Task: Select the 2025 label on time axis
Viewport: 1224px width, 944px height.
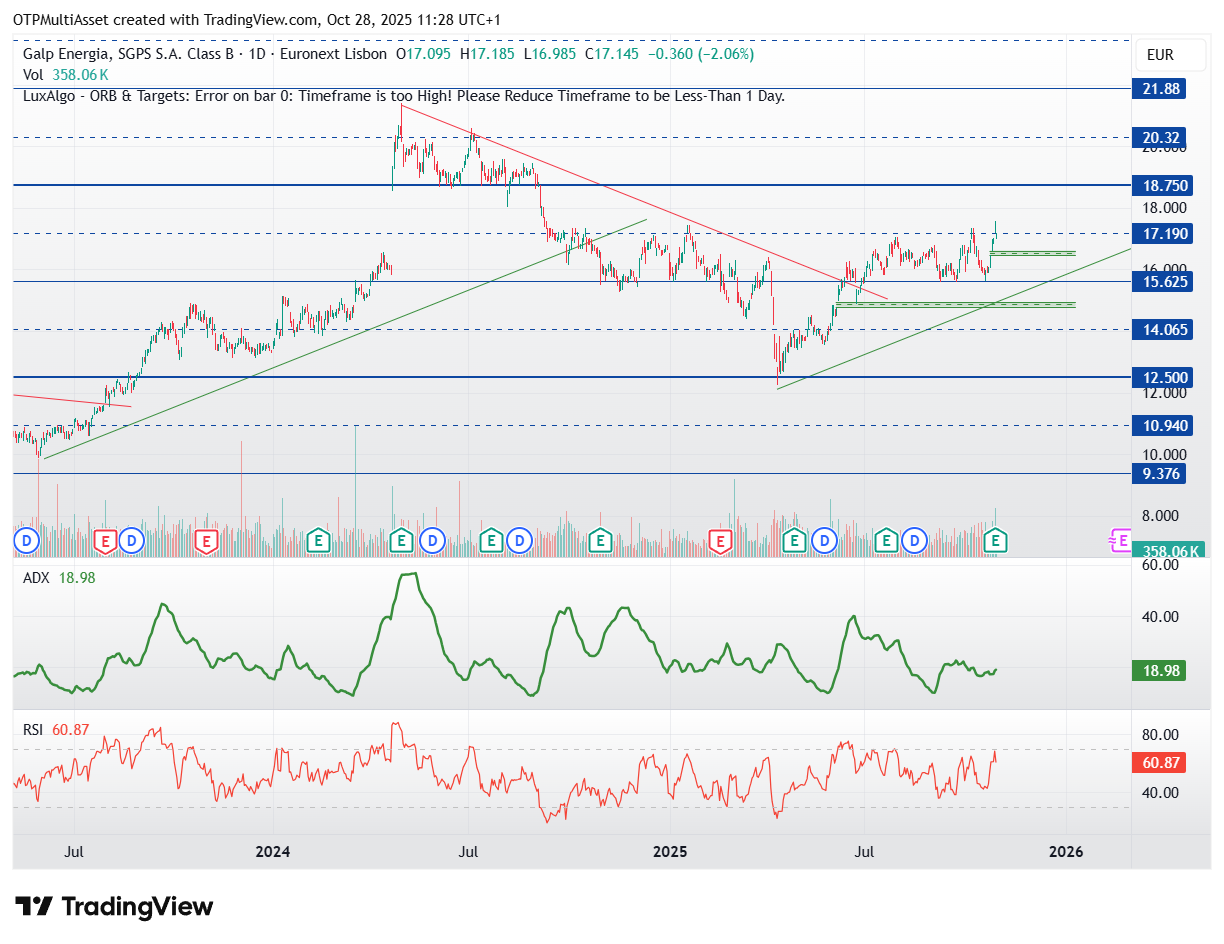Action: pyautogui.click(x=670, y=852)
